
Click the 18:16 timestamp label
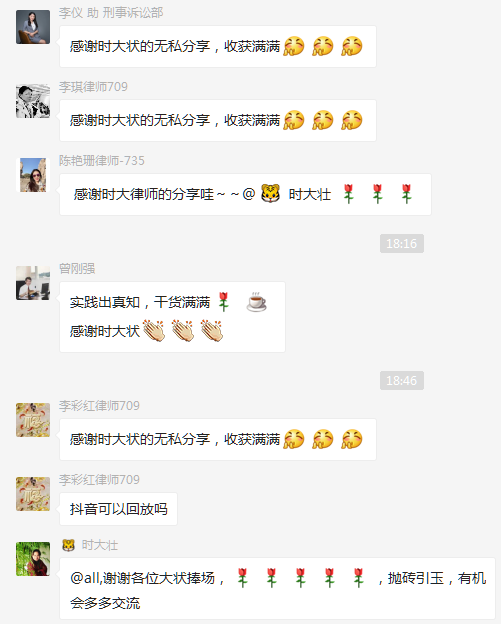click(x=402, y=244)
